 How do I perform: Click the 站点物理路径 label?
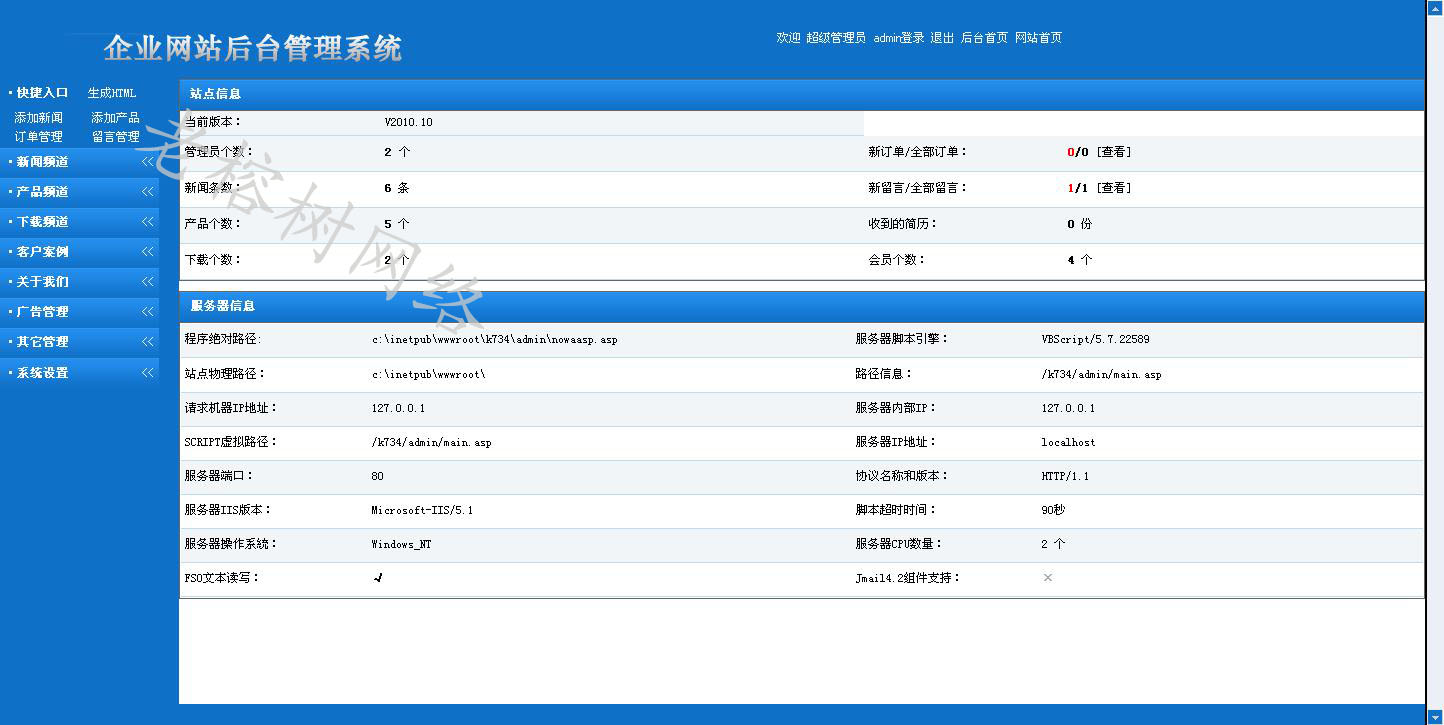pyautogui.click(x=226, y=374)
